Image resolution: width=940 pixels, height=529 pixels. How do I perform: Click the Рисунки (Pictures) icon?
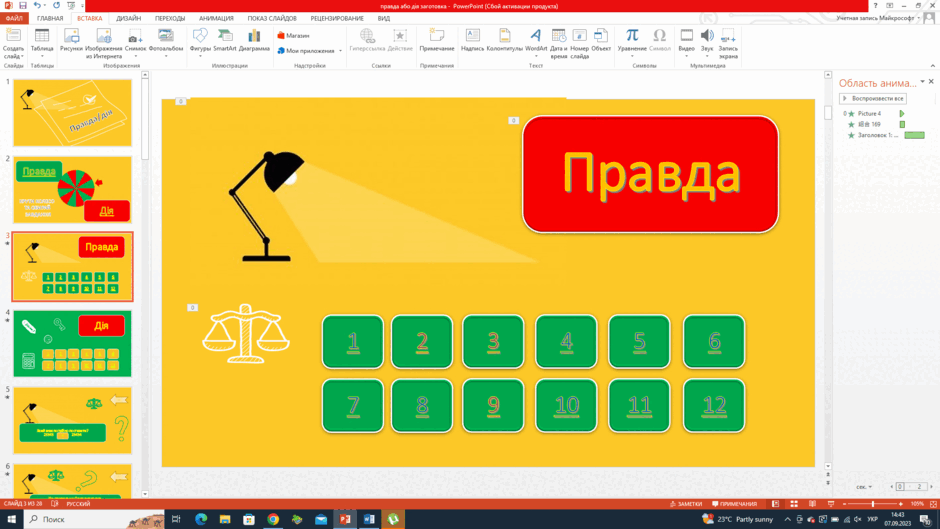pyautogui.click(x=71, y=40)
